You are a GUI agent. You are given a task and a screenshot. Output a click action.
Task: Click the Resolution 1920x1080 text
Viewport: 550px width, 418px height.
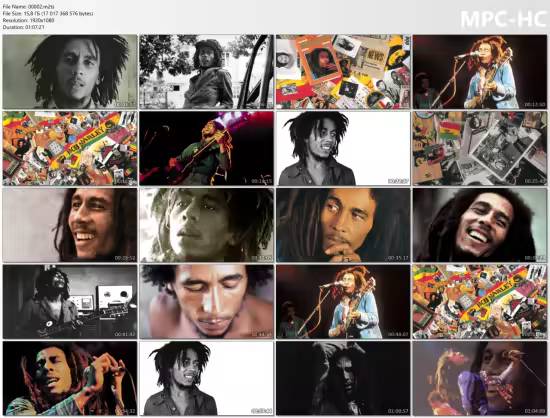[28, 20]
